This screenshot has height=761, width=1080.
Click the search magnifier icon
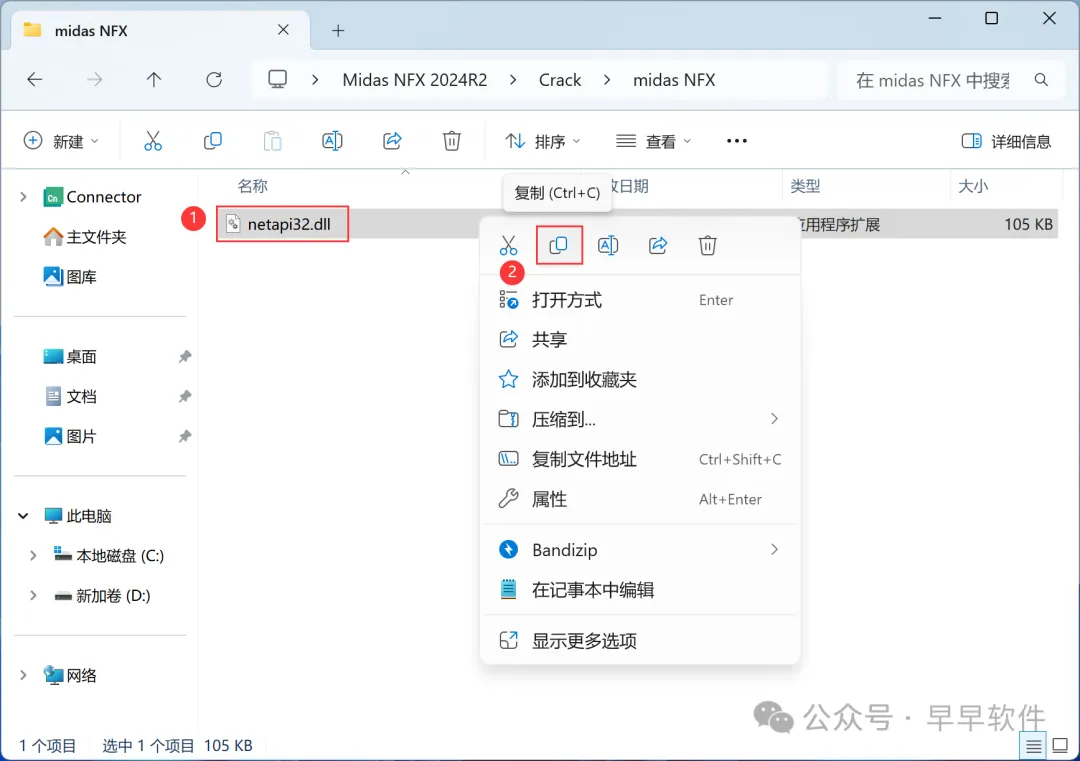click(x=1041, y=80)
